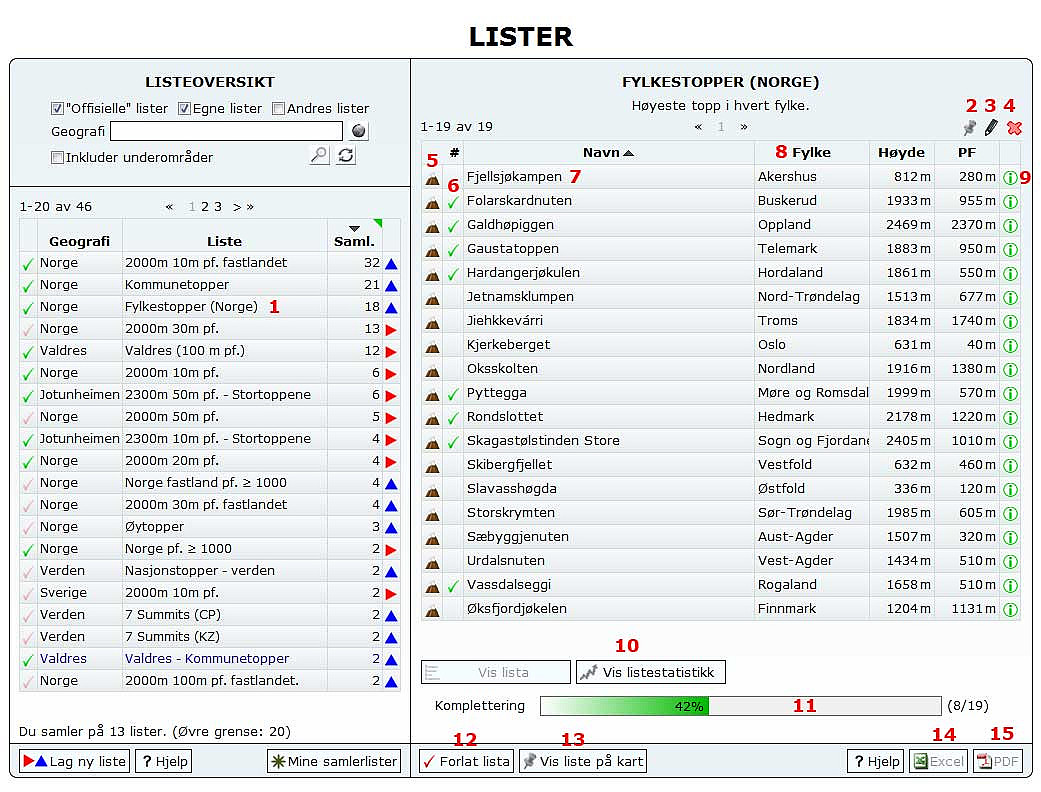Sort table by the Navn column header
The width and height of the screenshot is (1041, 792).
coord(608,153)
